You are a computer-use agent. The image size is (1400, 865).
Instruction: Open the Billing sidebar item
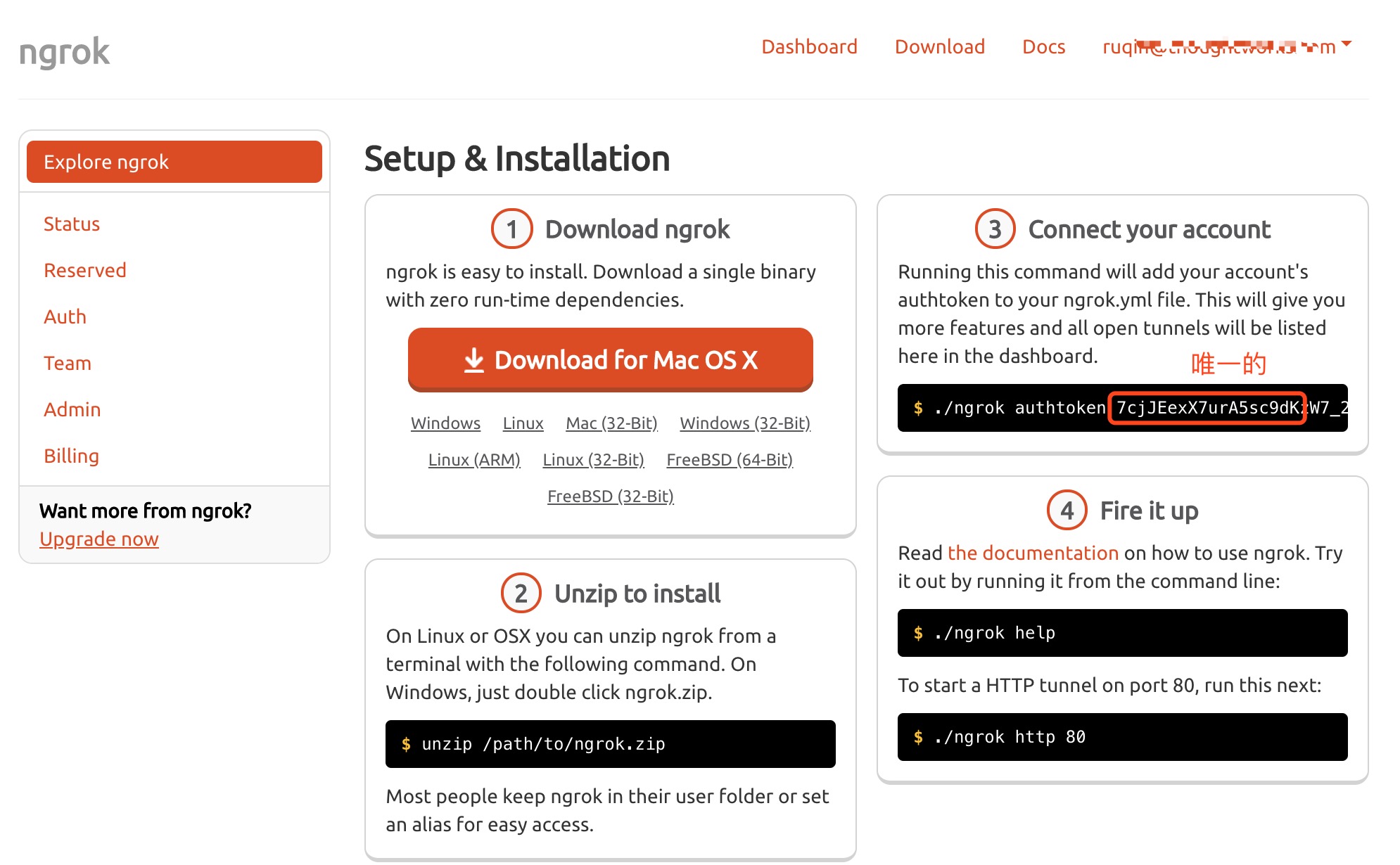[x=71, y=456]
